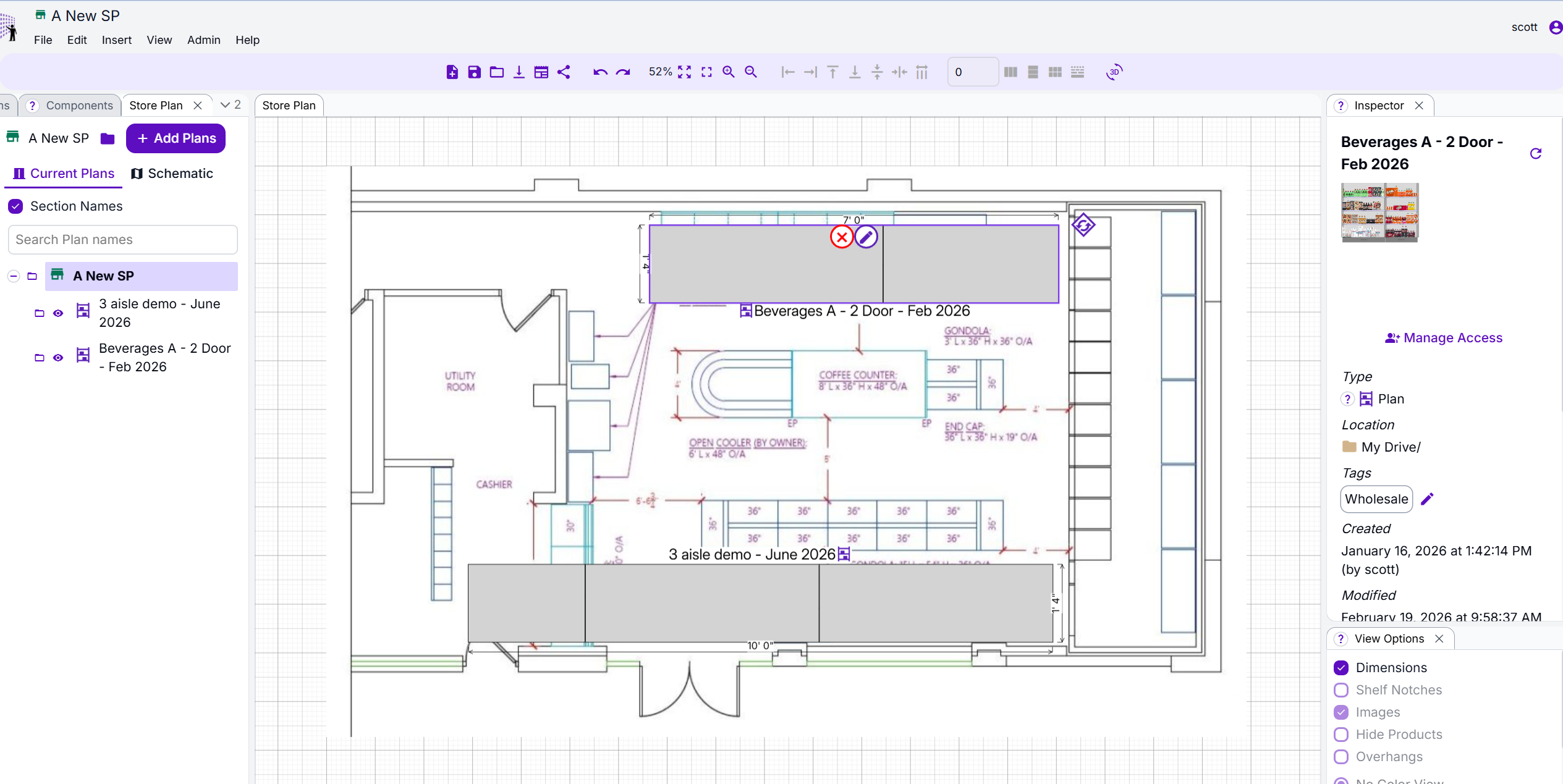This screenshot has width=1563, height=784.
Task: Zoom out of the store plan
Action: pos(751,72)
